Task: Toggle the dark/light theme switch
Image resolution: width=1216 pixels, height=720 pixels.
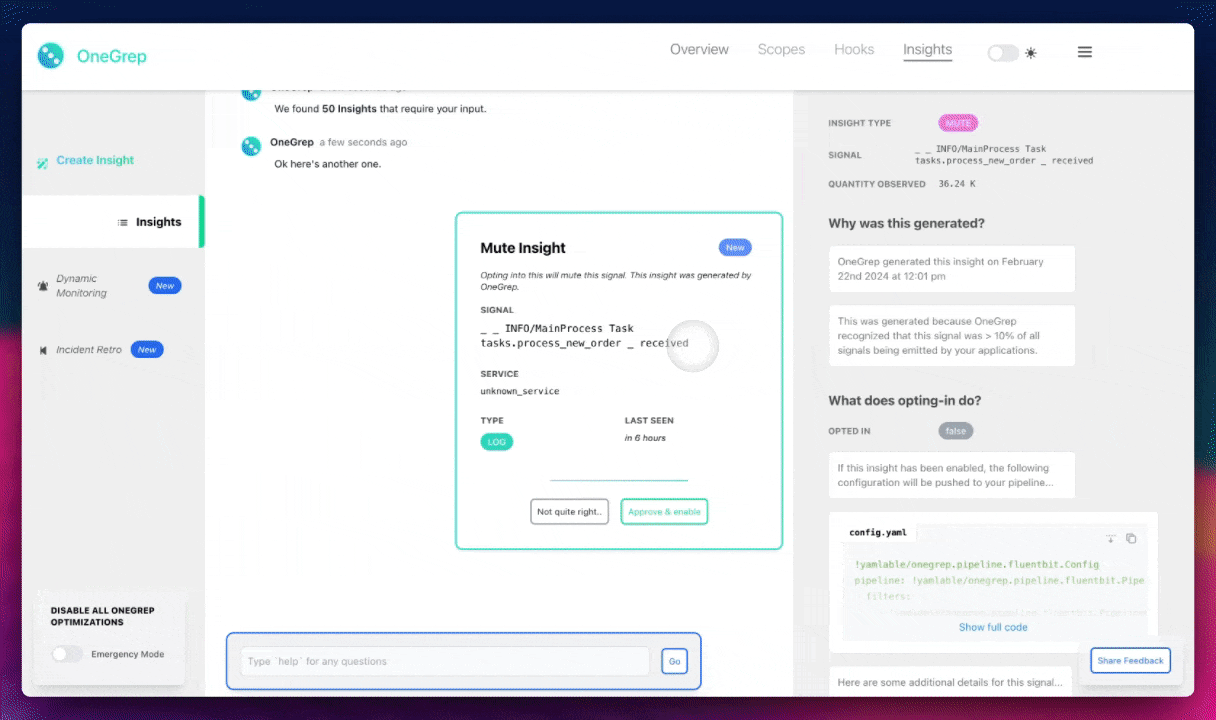Action: pos(1002,53)
